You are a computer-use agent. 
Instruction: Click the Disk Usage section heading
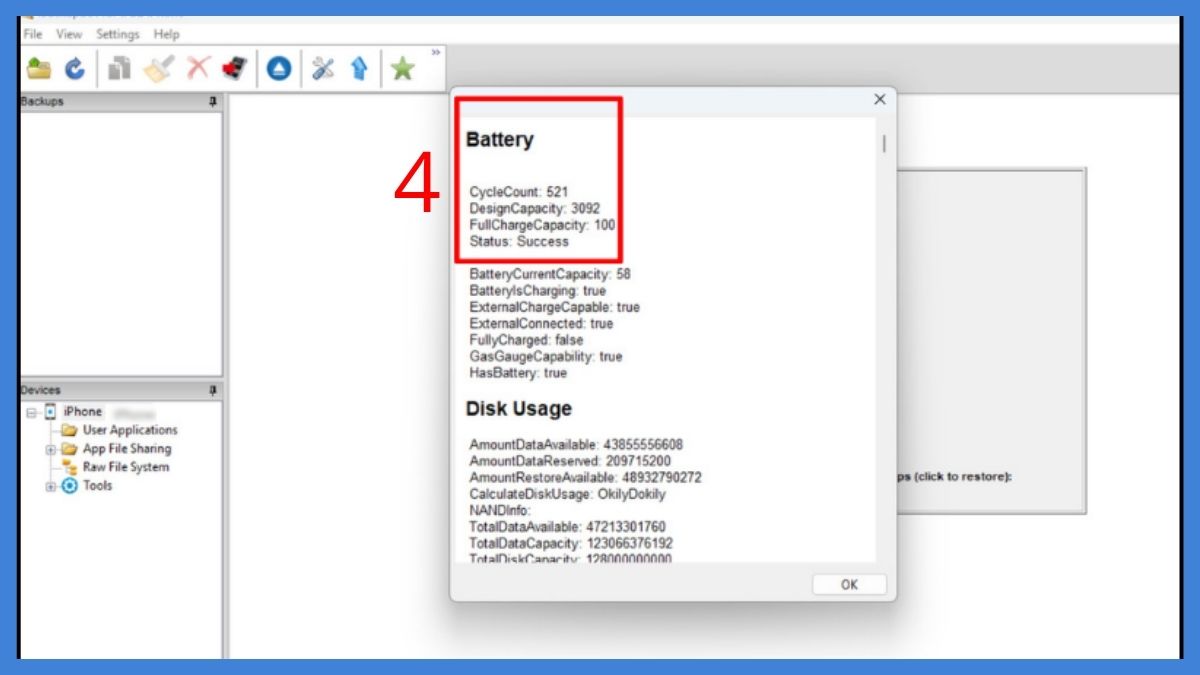(519, 409)
